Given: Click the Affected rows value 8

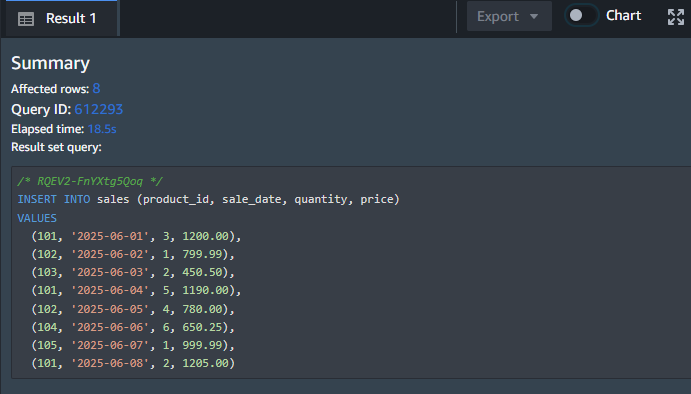Looking at the screenshot, I should coord(97,89).
